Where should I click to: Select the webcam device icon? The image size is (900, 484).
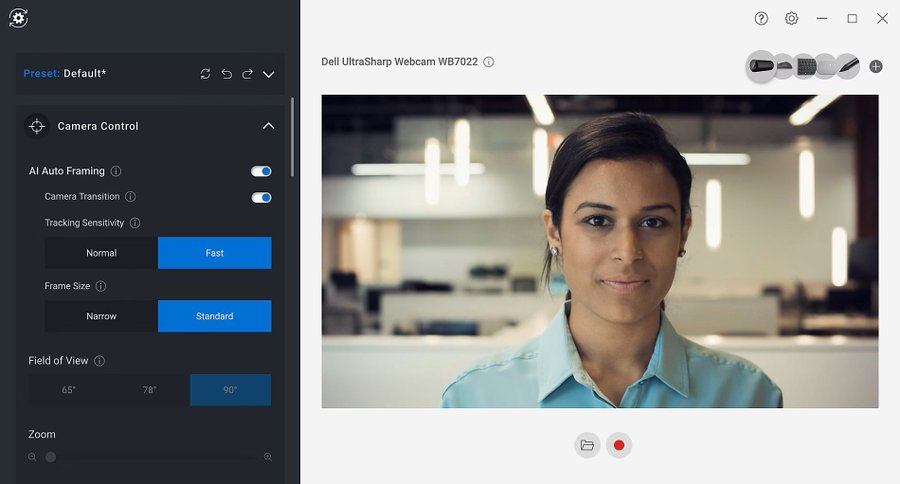762,66
